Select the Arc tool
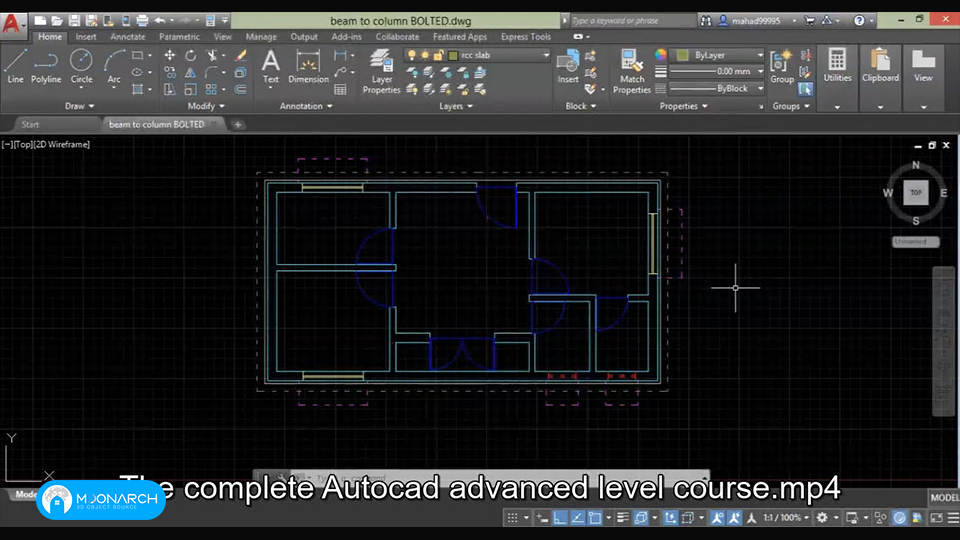The image size is (960, 540). tap(114, 66)
